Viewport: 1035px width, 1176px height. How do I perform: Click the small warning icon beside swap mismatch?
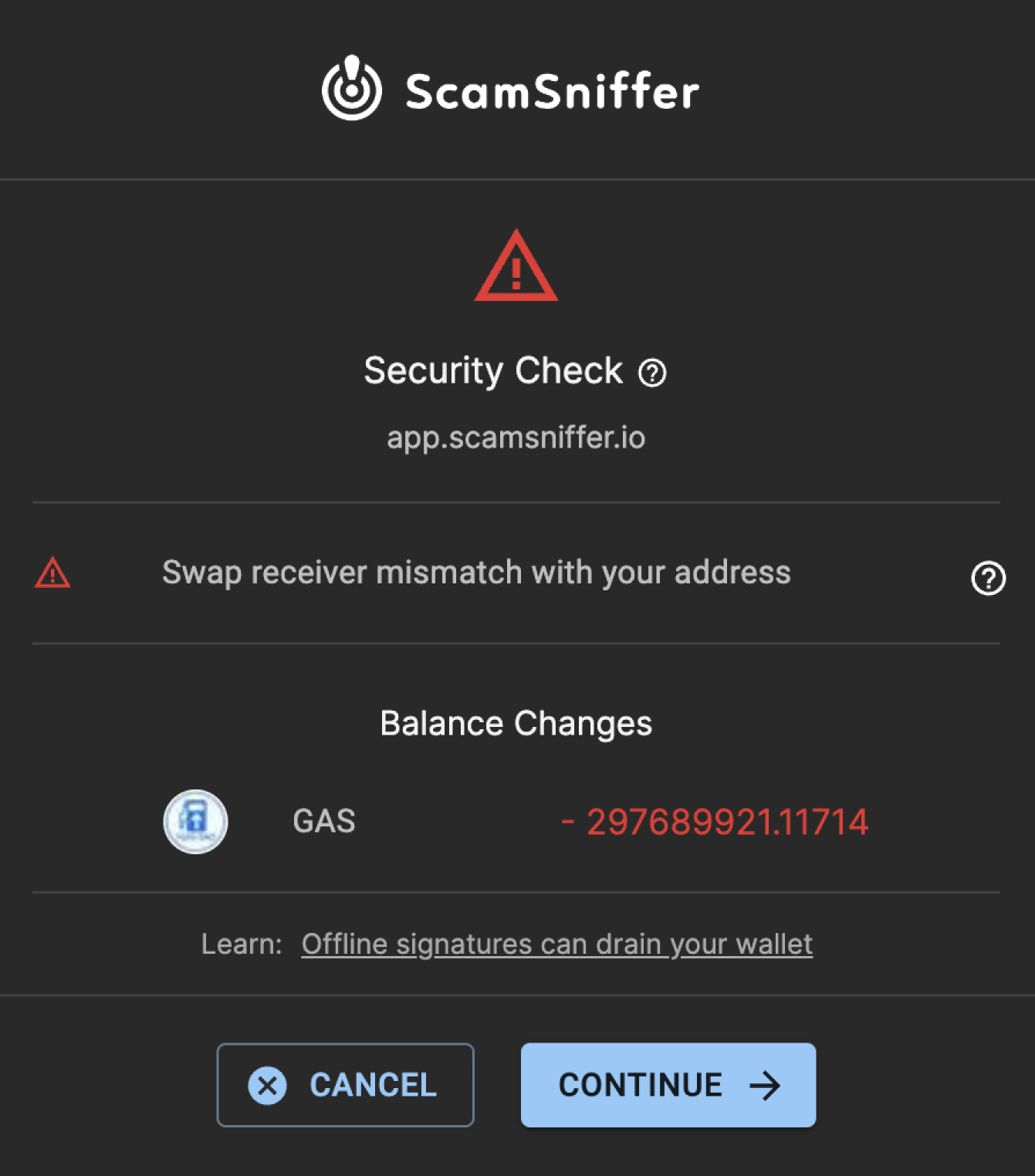point(52,573)
